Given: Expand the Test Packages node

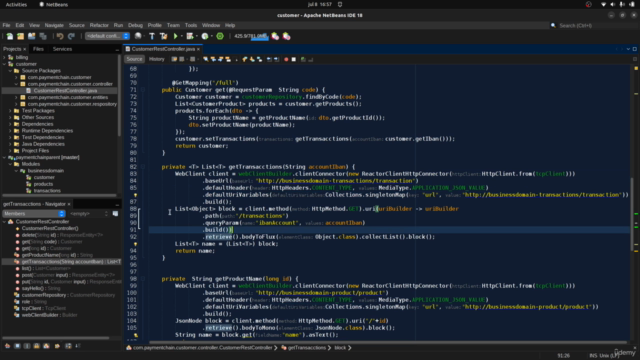Looking at the screenshot, I should (10, 111).
